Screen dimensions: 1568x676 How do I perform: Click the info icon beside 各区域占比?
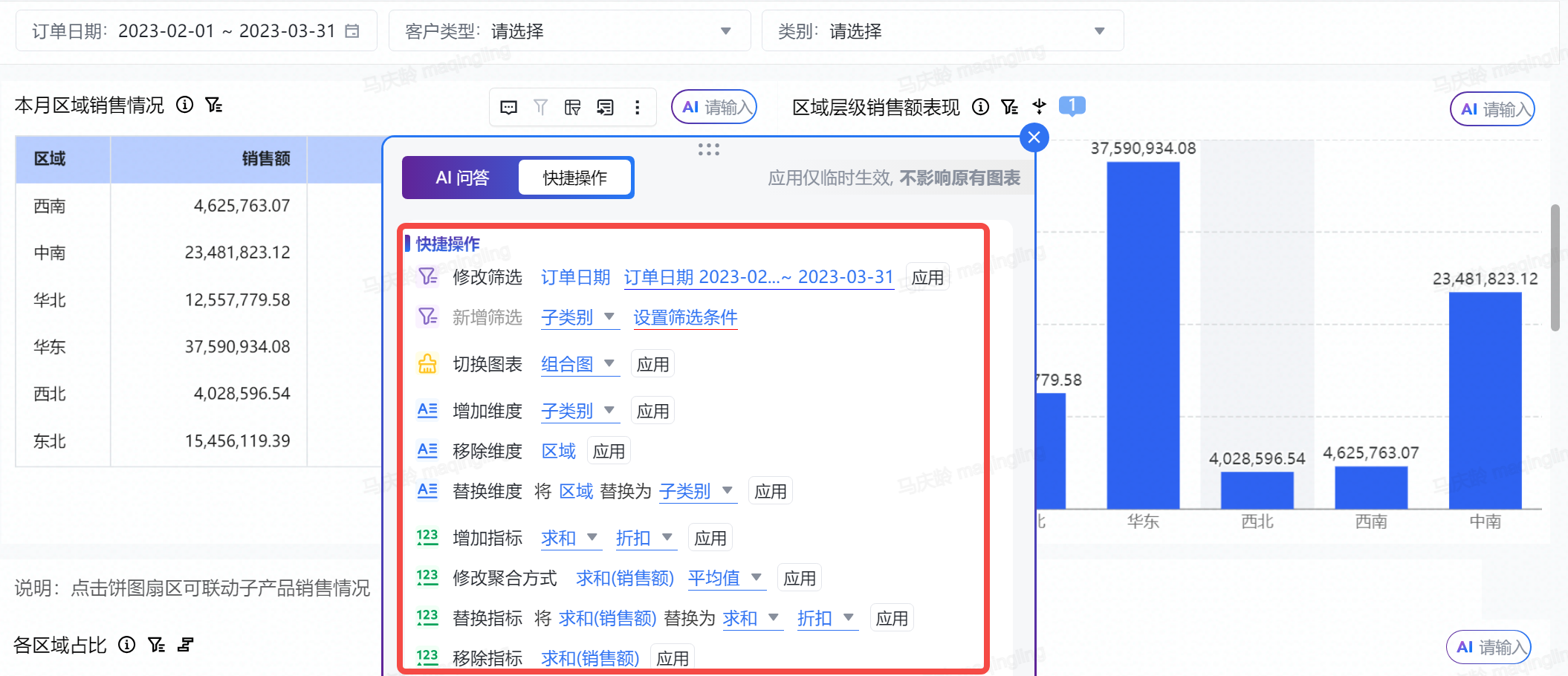click(x=127, y=644)
